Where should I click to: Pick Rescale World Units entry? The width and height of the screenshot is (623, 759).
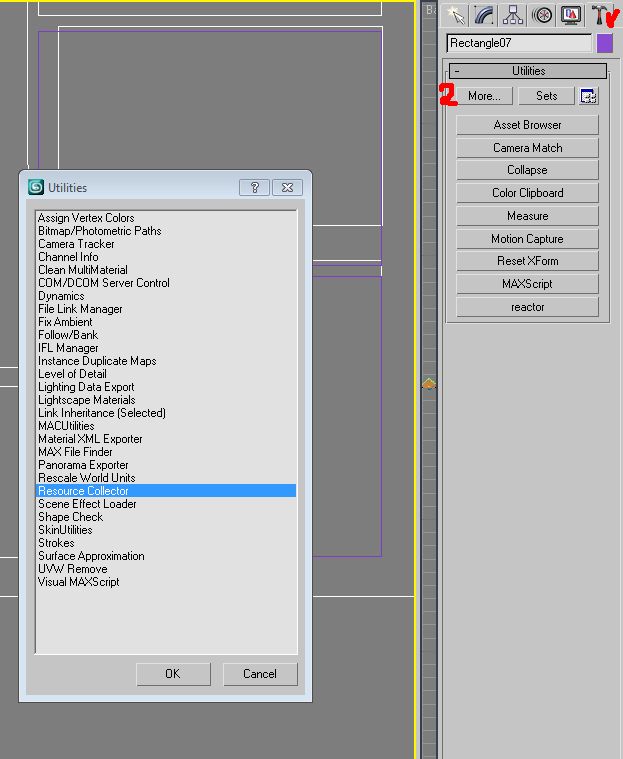(166, 478)
